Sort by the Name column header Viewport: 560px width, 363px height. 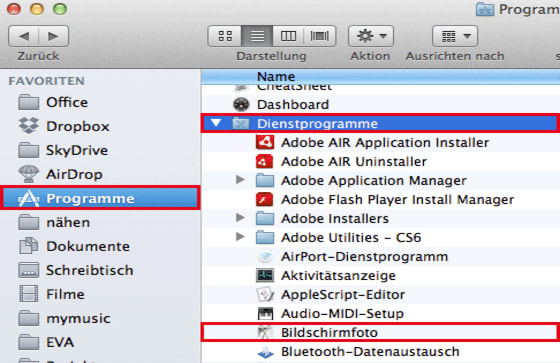[380, 76]
